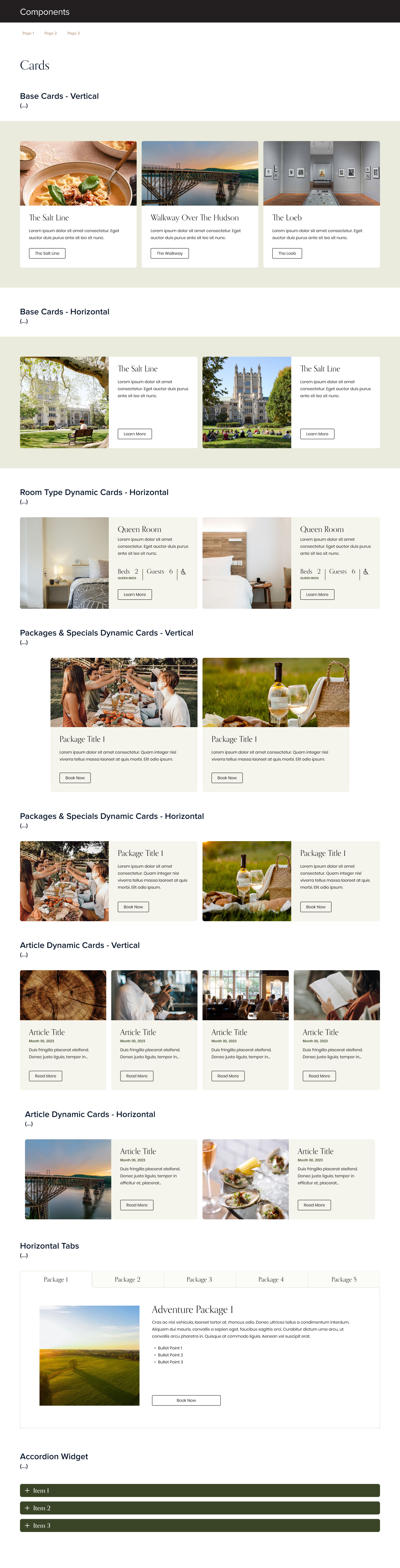Image resolution: width=400 pixels, height=1568 pixels.
Task: Click Book Now in Adventure Package 1
Action: point(186,1400)
